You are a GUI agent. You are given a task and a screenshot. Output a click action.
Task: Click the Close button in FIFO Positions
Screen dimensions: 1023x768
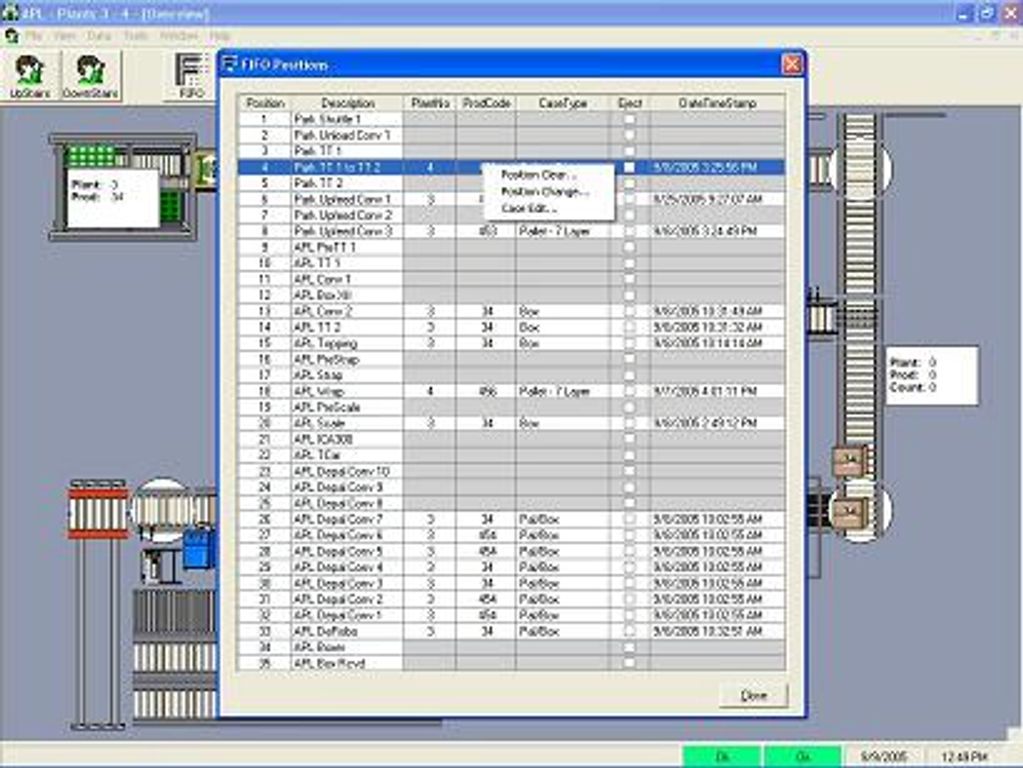tap(754, 694)
